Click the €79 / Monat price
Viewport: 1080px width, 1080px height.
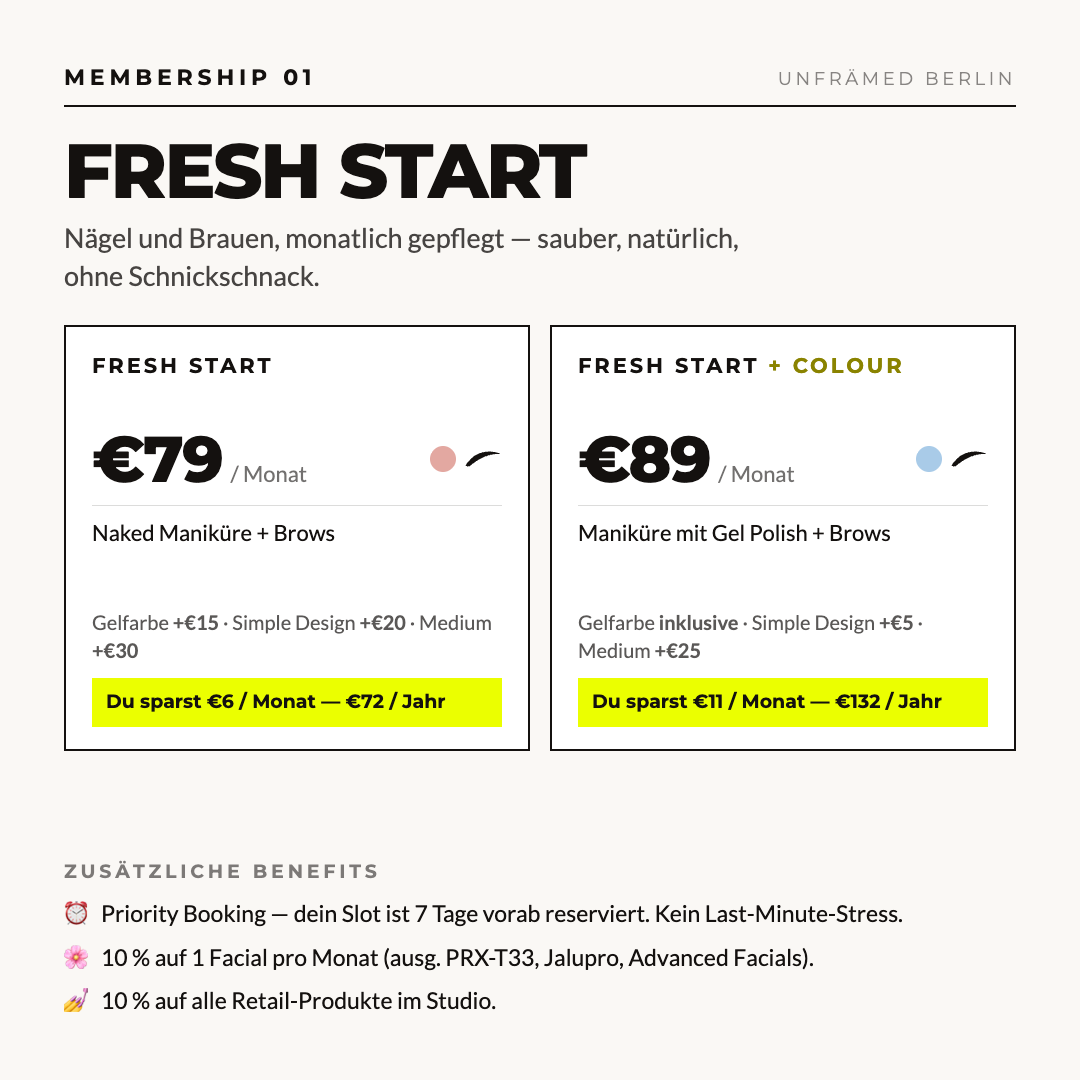point(200,461)
